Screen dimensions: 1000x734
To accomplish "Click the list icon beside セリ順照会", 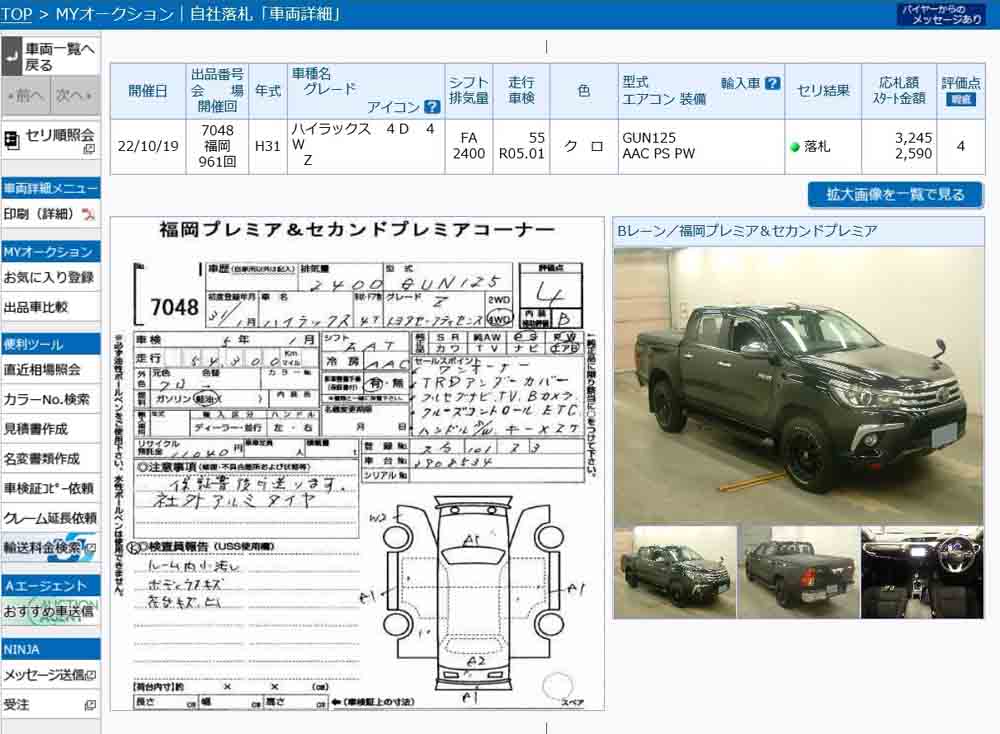I will 11,140.
